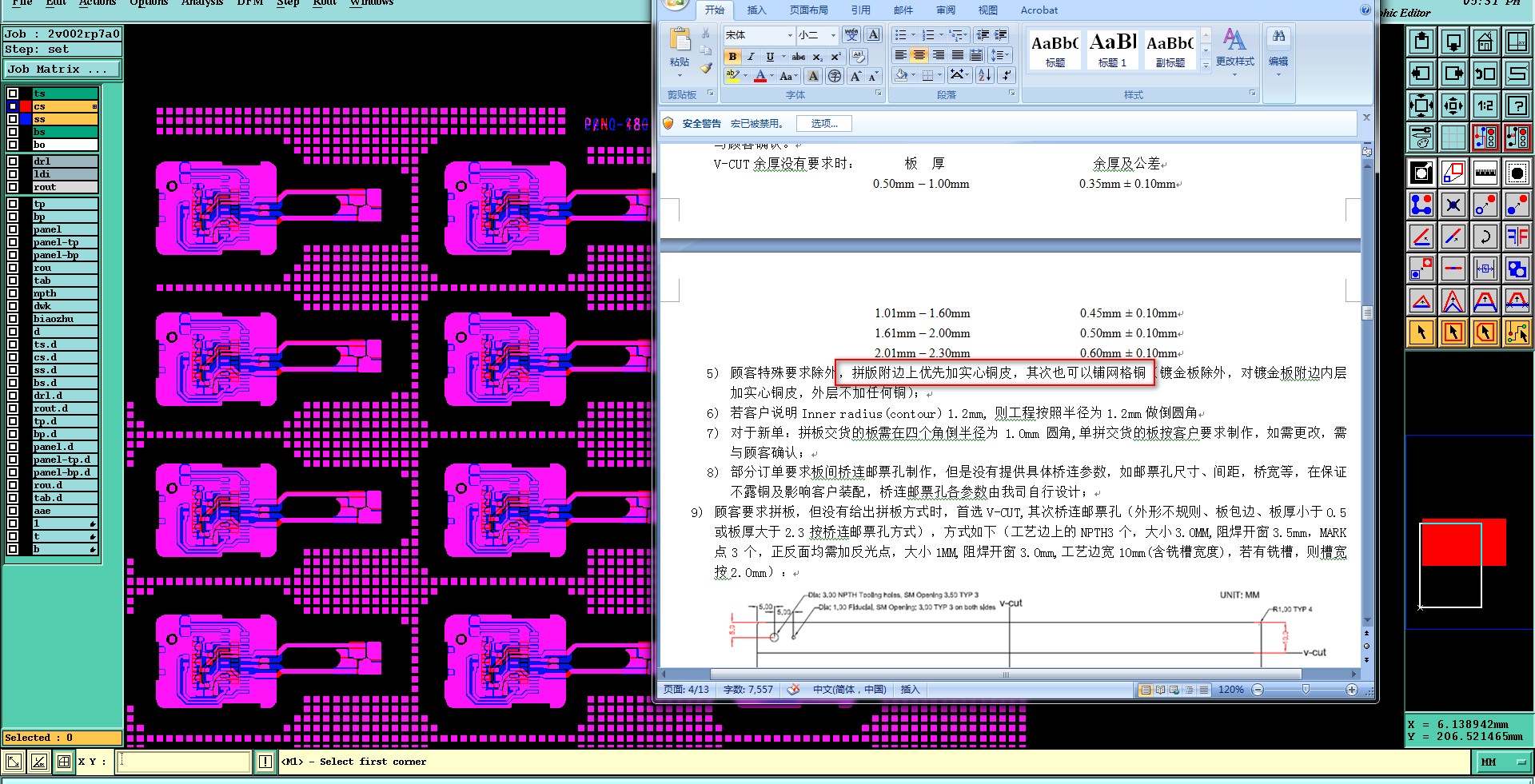Open the MM units dropdown
Image resolution: width=1535 pixels, height=784 pixels.
pos(1502,762)
